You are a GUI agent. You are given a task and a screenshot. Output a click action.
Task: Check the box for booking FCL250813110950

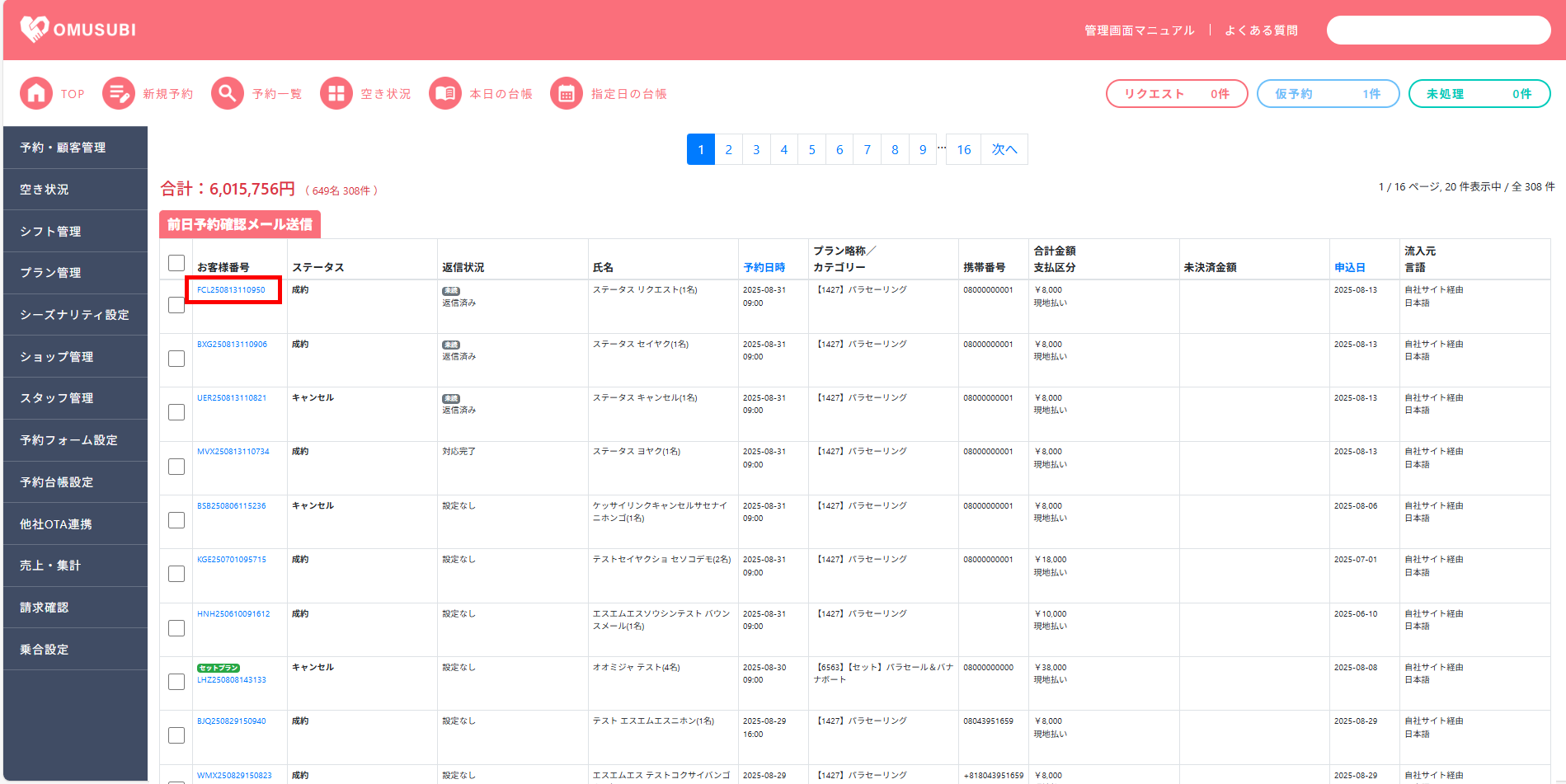coord(176,305)
